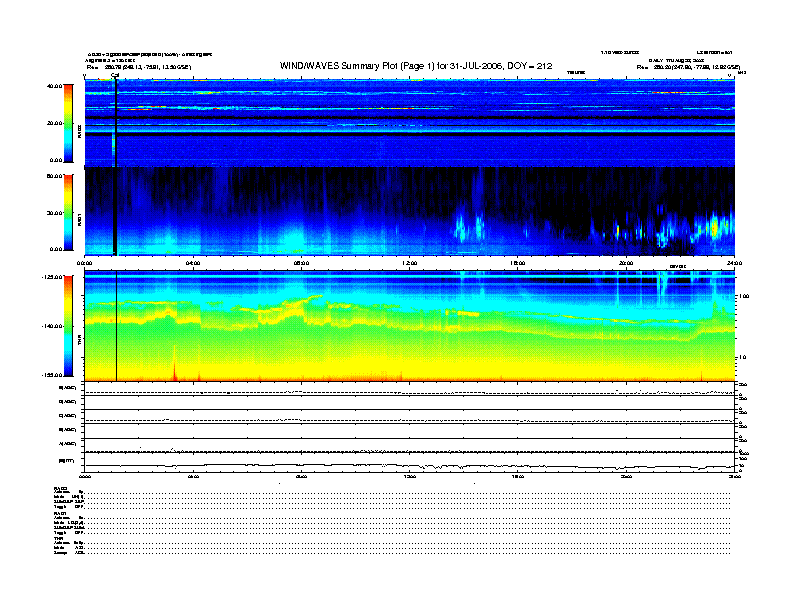Image resolution: width=792 pixels, height=612 pixels.
Task: Click the red-orange streak in RAD2 upper right
Action: pos(668,92)
